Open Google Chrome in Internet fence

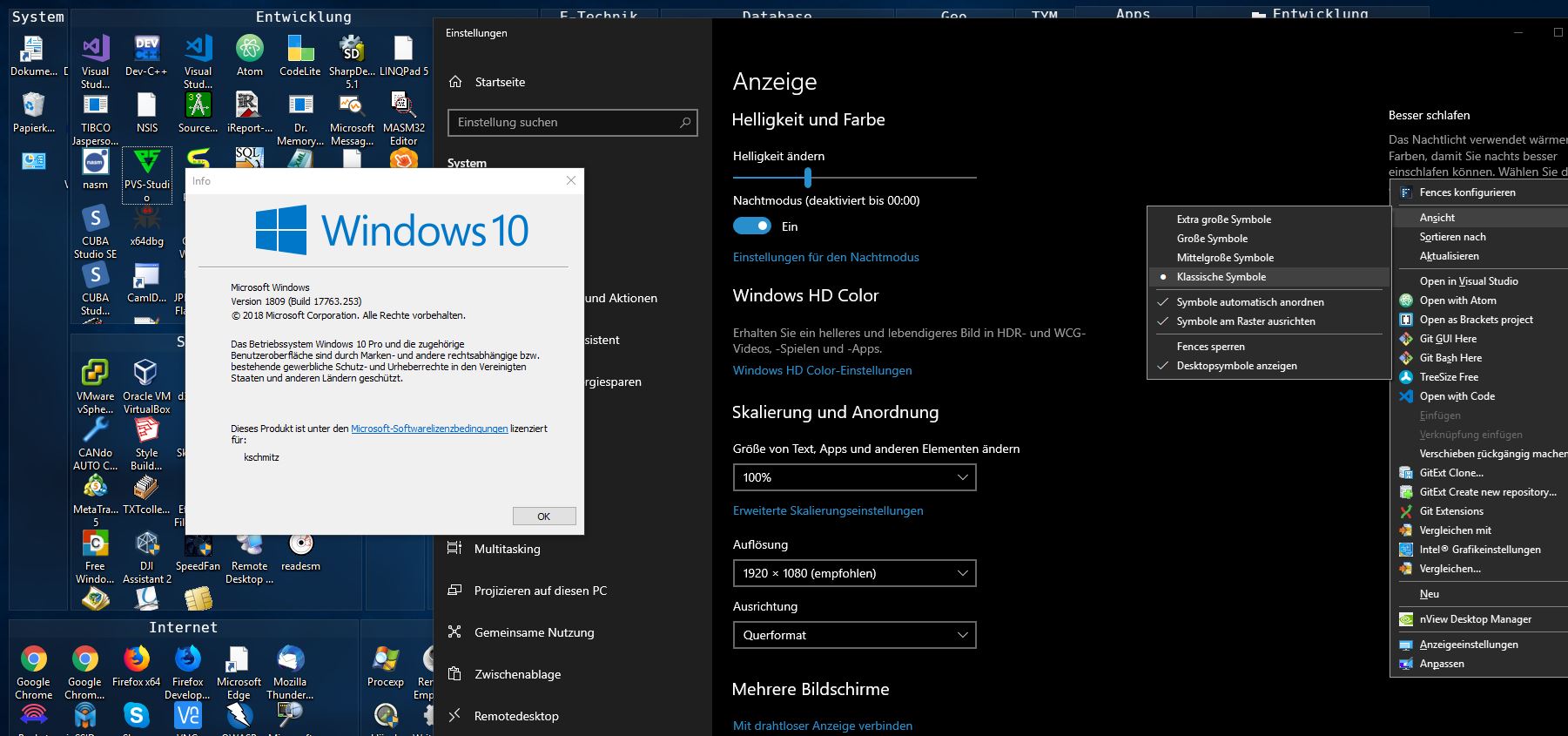[x=33, y=672]
